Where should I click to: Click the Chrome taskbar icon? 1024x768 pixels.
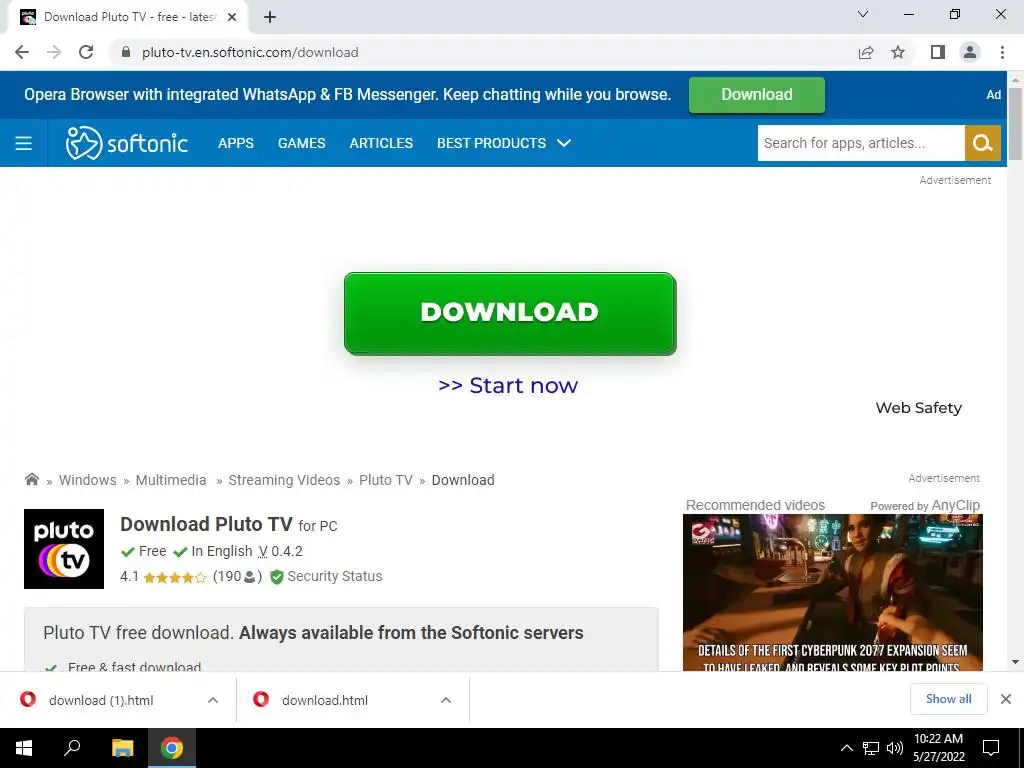point(172,748)
